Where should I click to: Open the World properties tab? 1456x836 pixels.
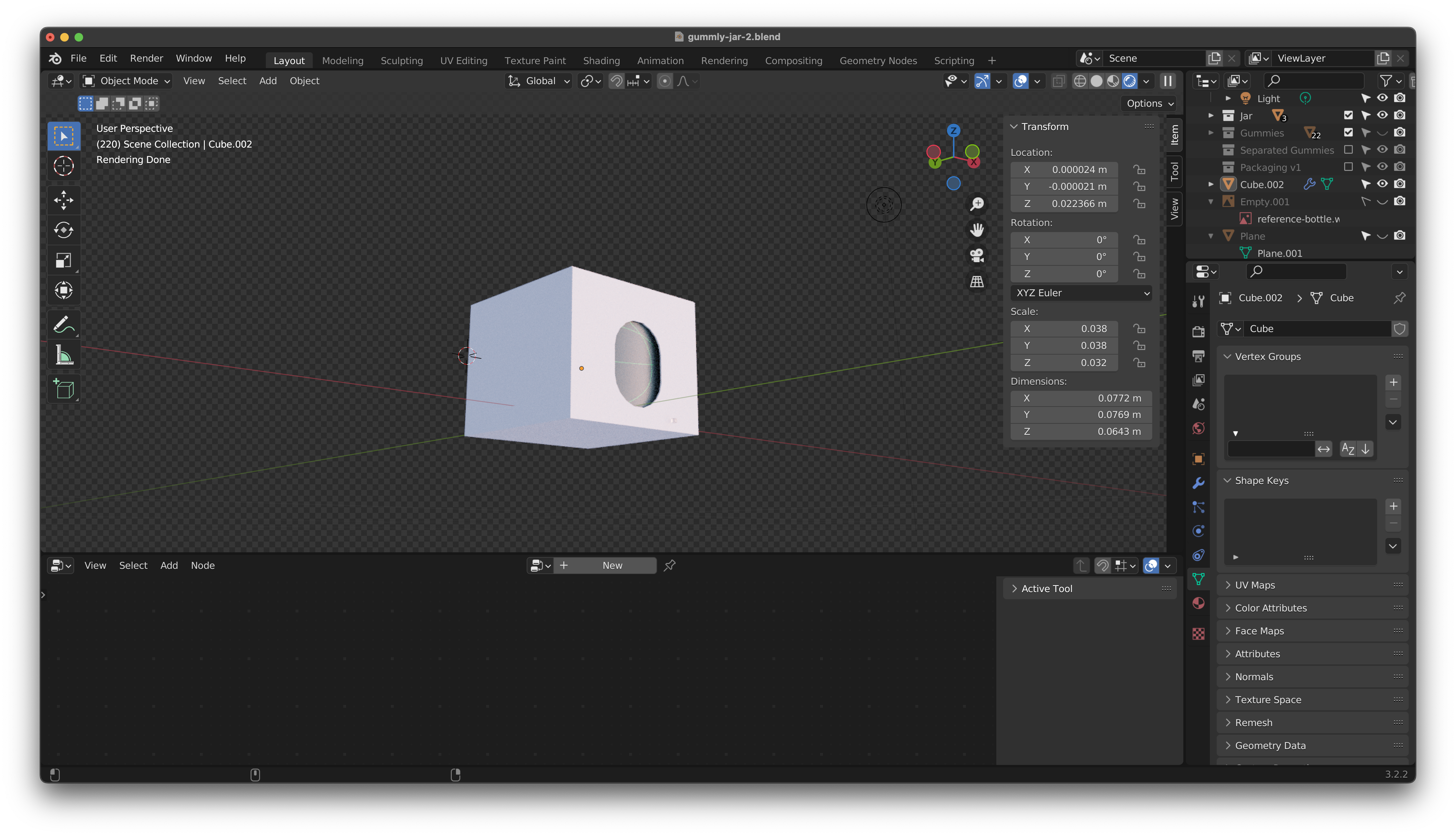click(x=1198, y=428)
